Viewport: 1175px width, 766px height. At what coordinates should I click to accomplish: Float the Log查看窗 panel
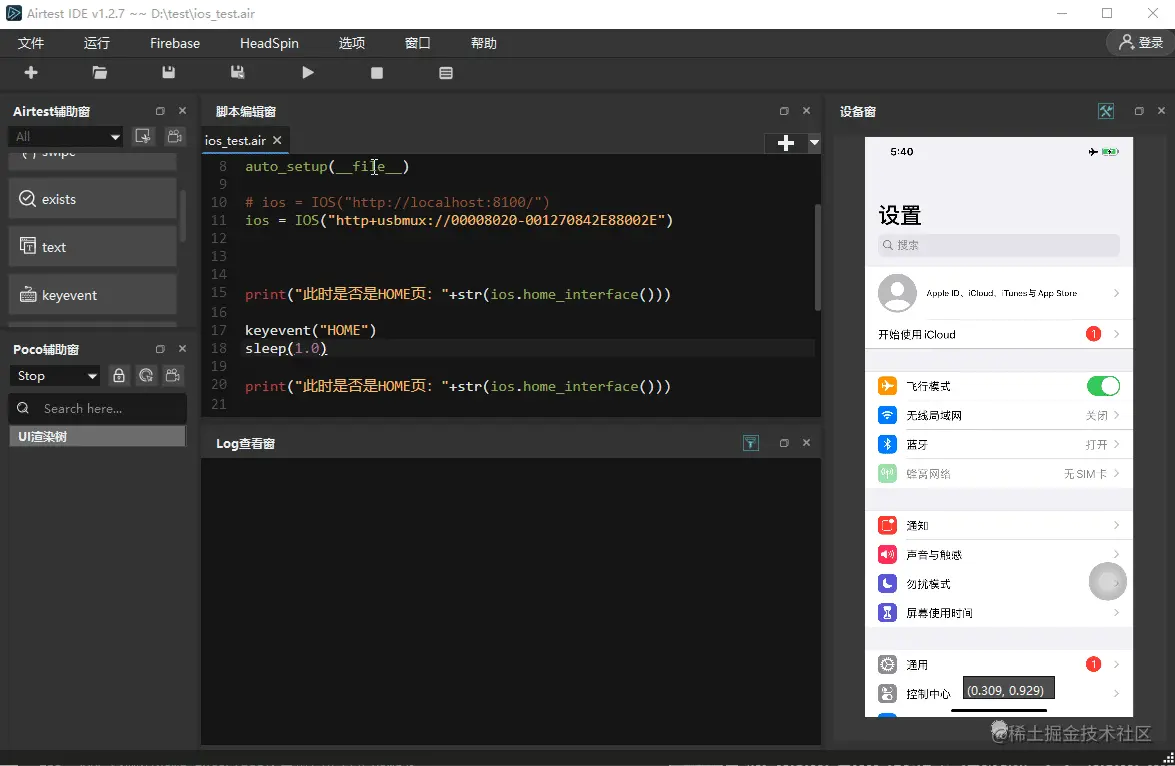click(784, 443)
